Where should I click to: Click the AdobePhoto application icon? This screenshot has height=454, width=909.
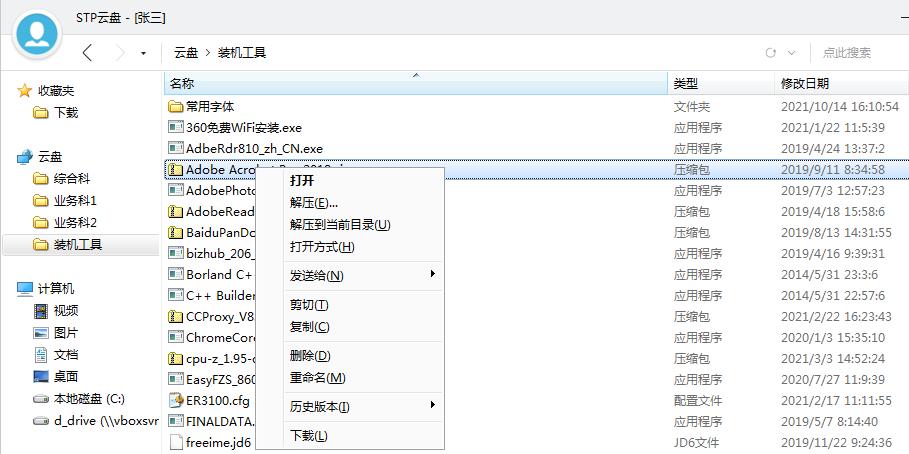pos(176,190)
